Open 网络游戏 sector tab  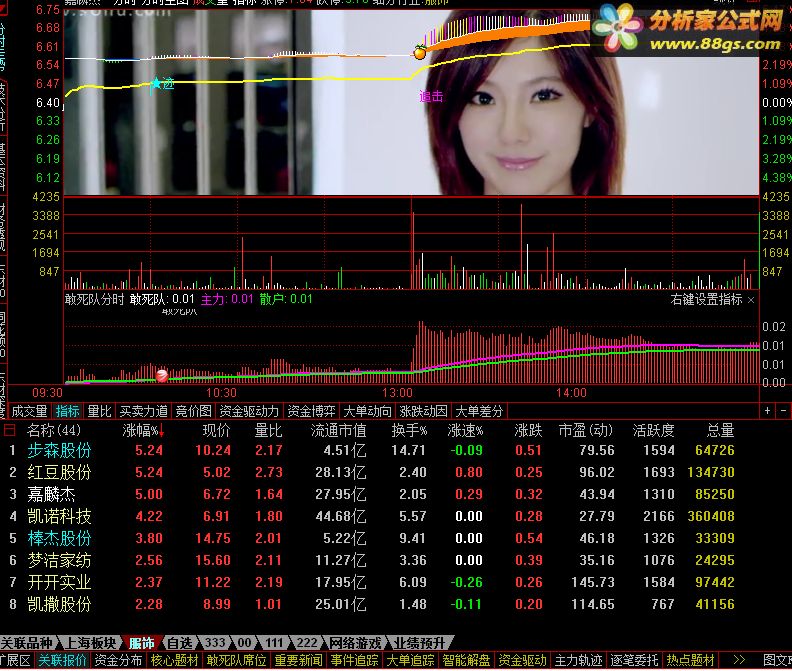click(355, 643)
